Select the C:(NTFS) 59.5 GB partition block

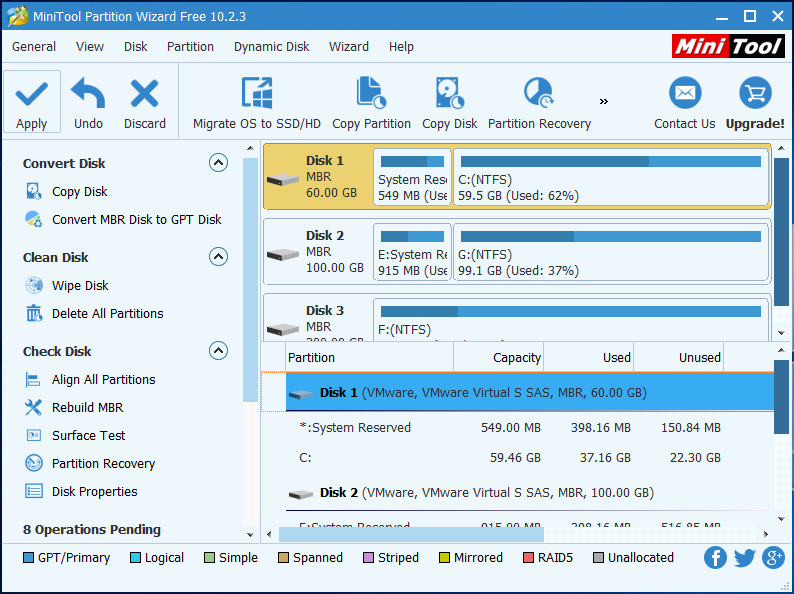(x=611, y=177)
